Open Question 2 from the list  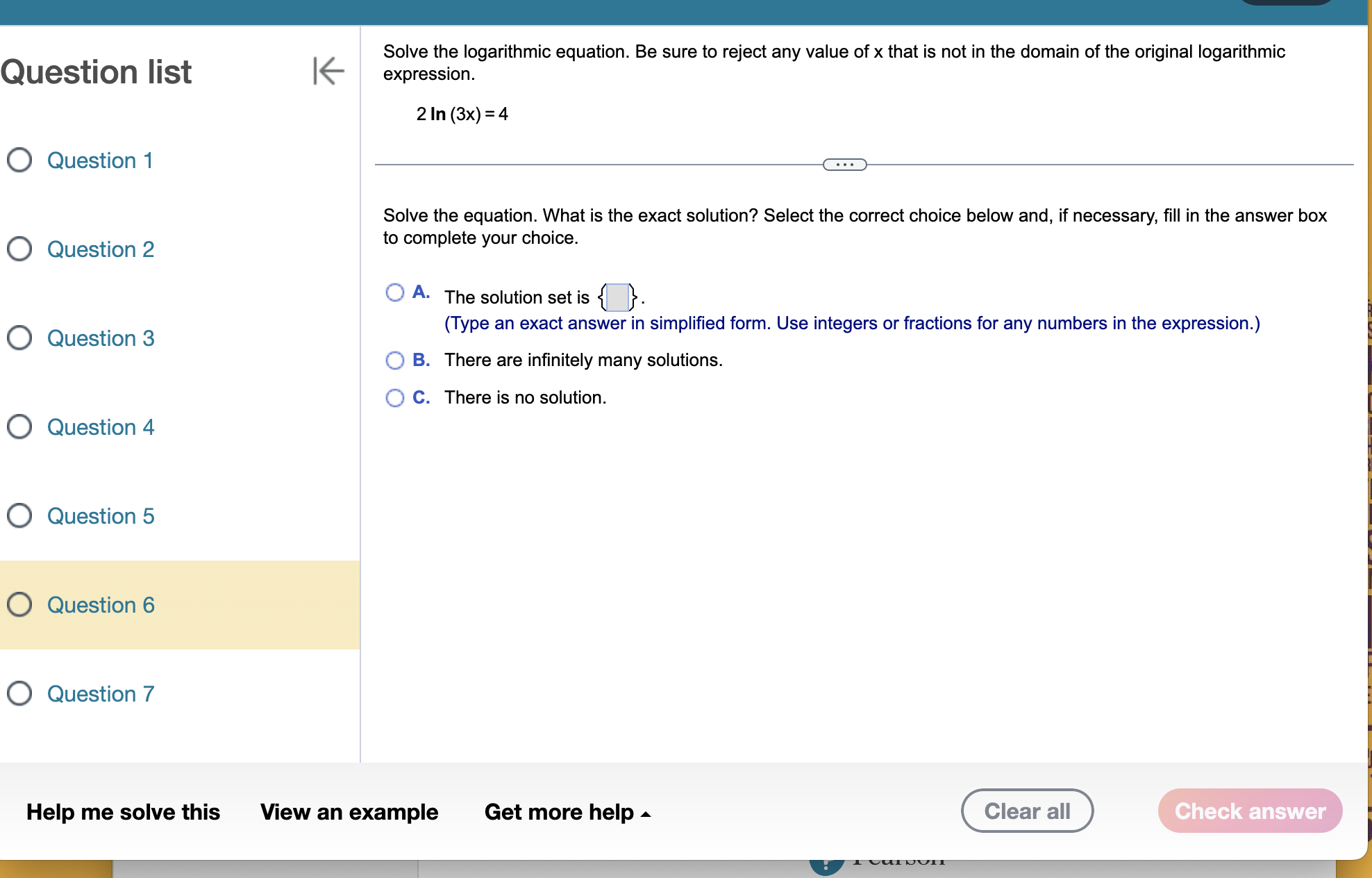[x=101, y=249]
